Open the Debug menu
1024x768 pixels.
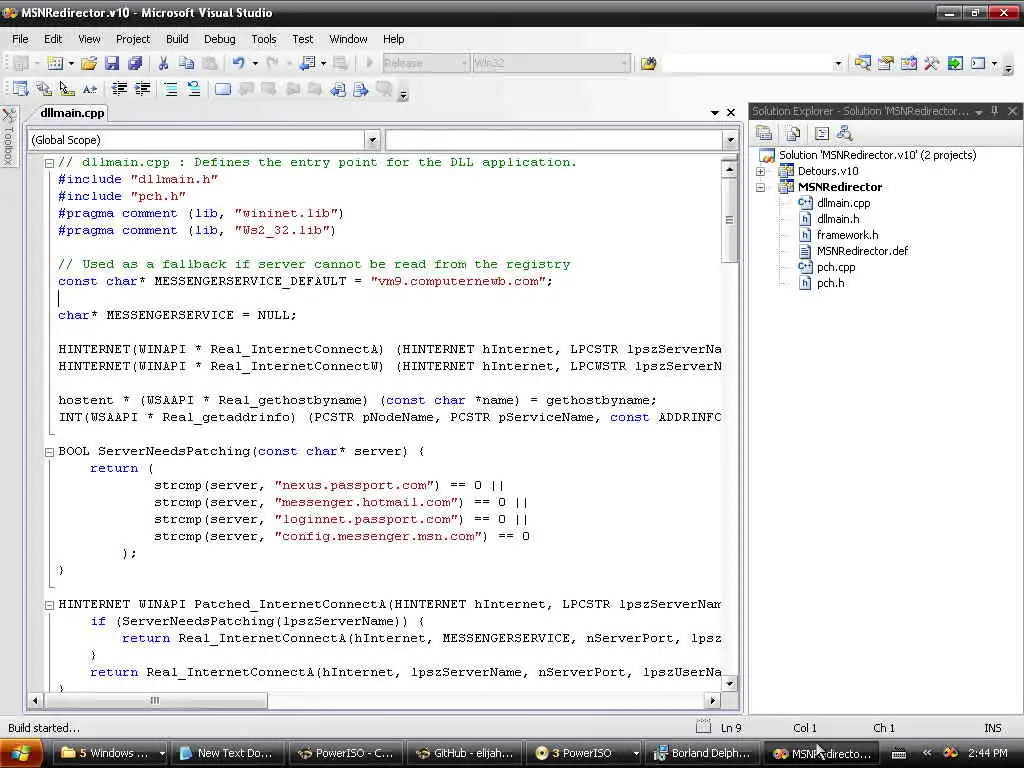click(x=219, y=39)
